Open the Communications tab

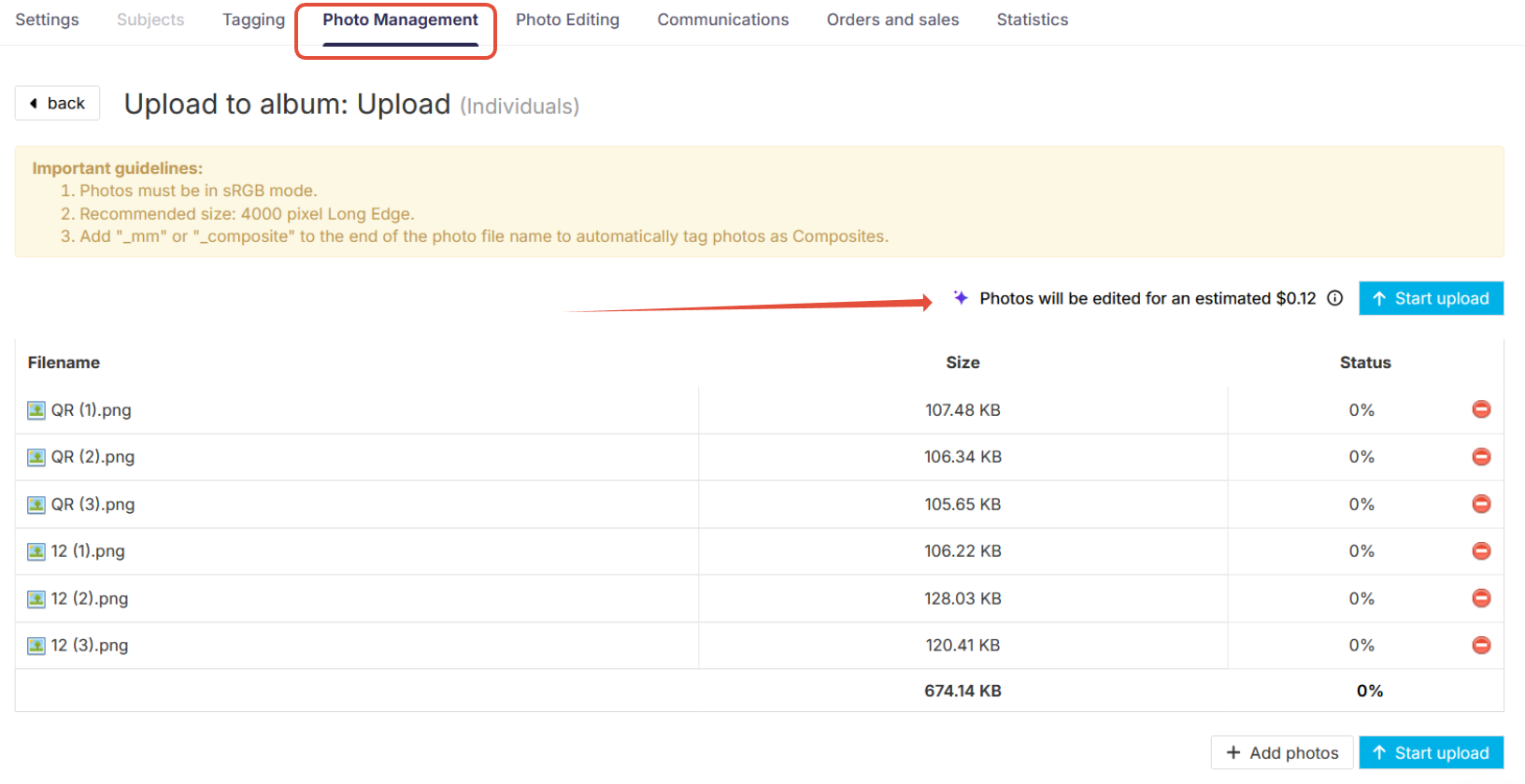pos(722,20)
